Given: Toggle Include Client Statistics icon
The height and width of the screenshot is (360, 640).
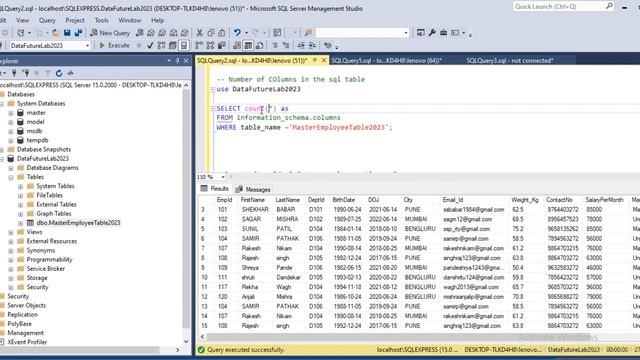Looking at the screenshot, I should tap(222, 45).
